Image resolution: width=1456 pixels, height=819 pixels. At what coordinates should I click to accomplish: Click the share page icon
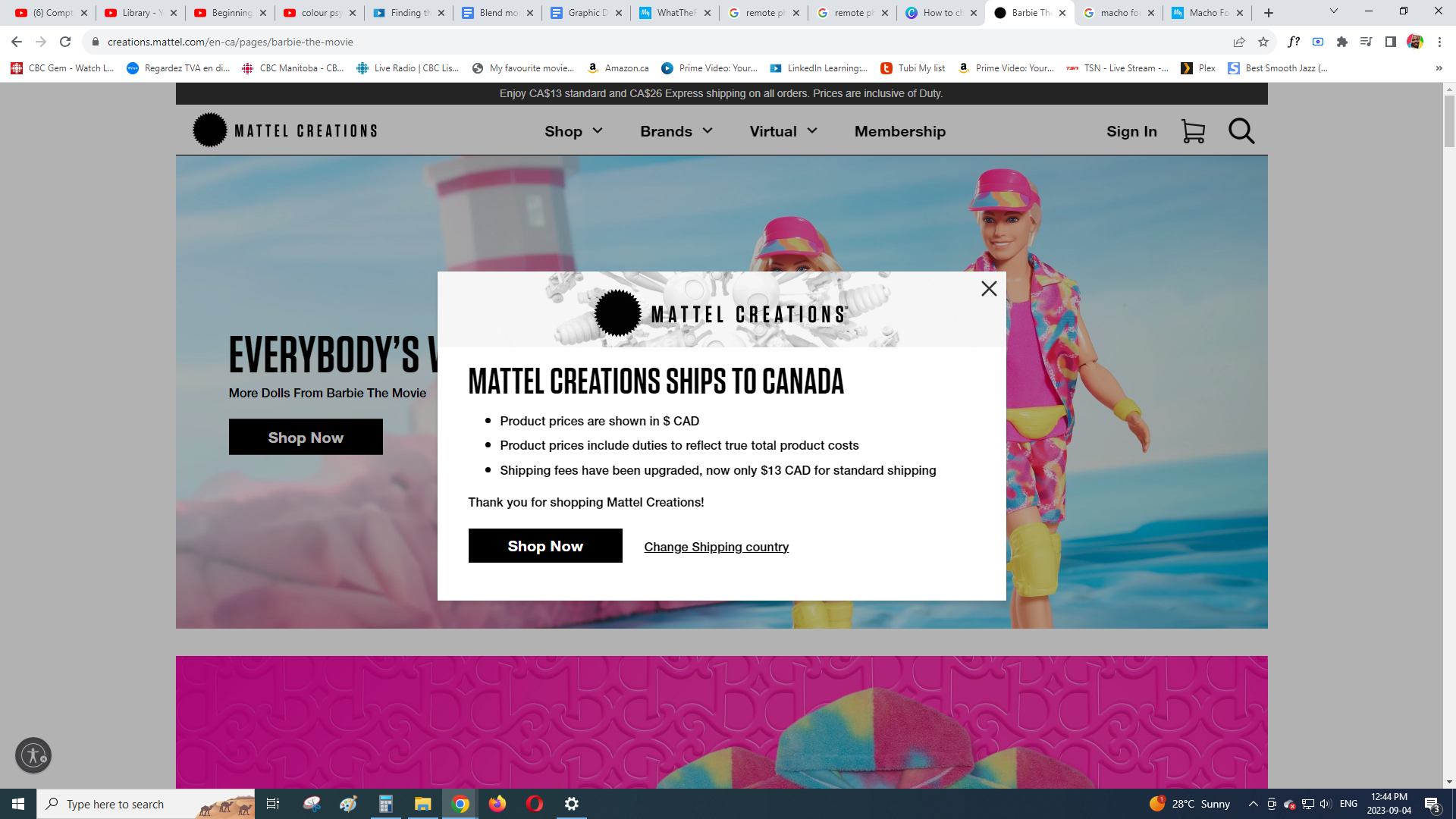tap(1239, 42)
